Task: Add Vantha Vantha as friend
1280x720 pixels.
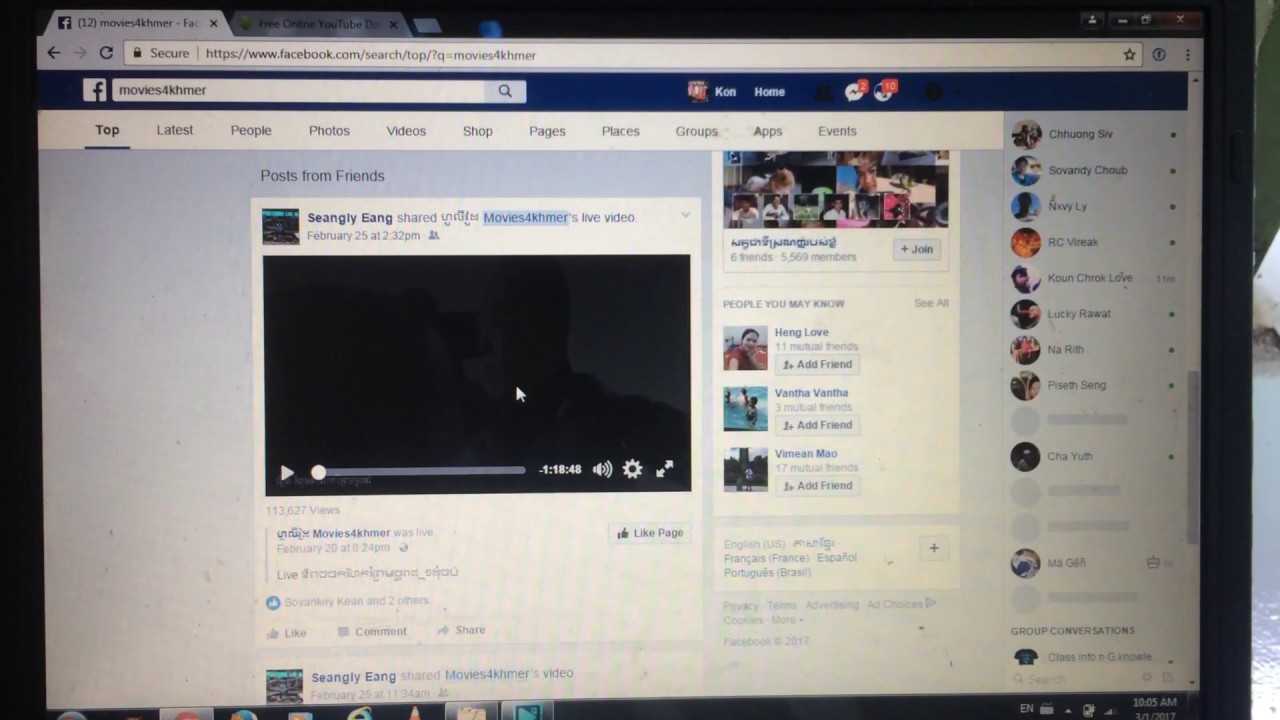Action: (817, 425)
